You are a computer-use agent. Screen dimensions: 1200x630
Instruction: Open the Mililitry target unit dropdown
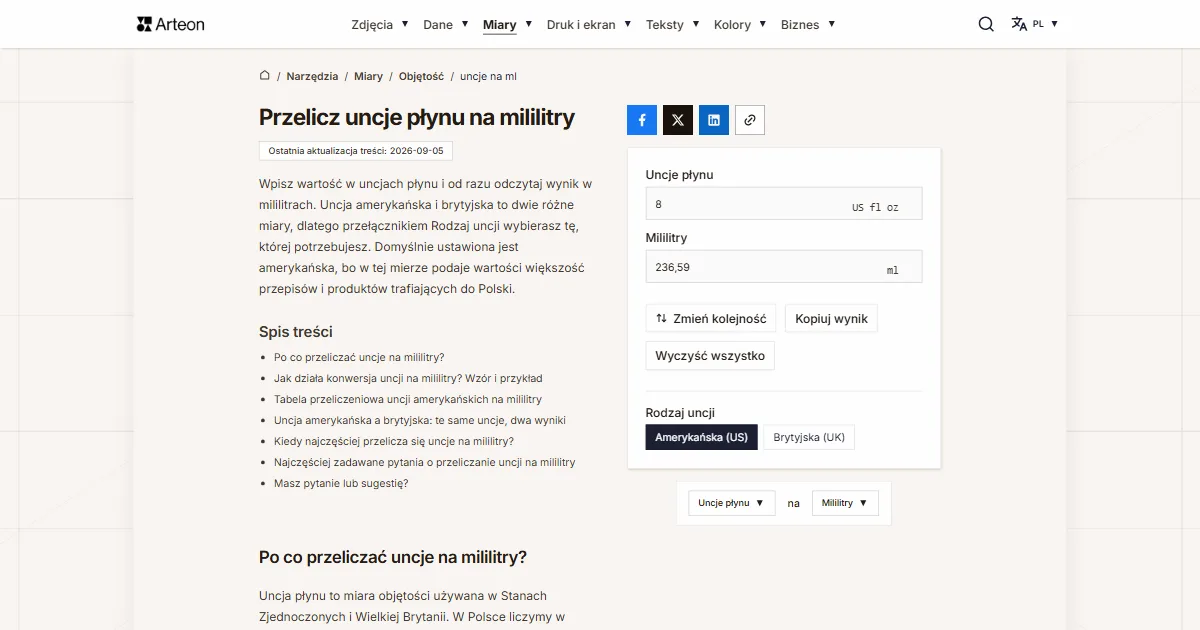845,503
